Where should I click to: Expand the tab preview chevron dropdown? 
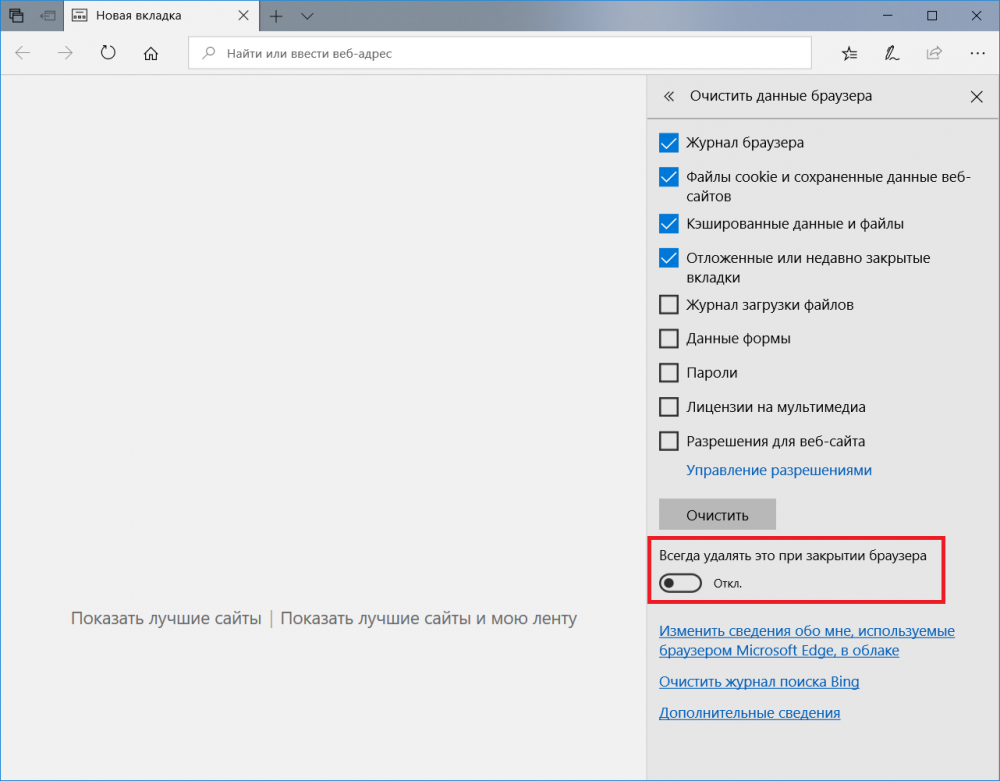click(307, 16)
